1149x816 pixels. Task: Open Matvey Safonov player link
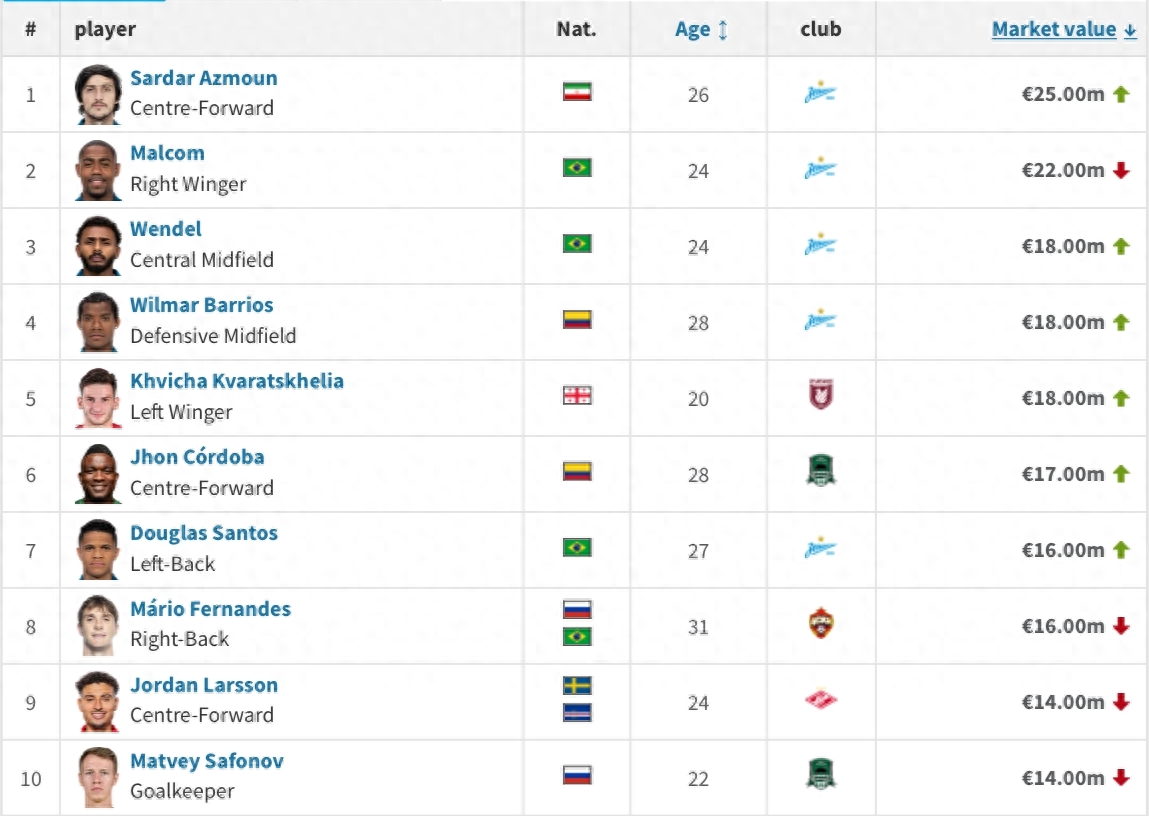(x=207, y=761)
